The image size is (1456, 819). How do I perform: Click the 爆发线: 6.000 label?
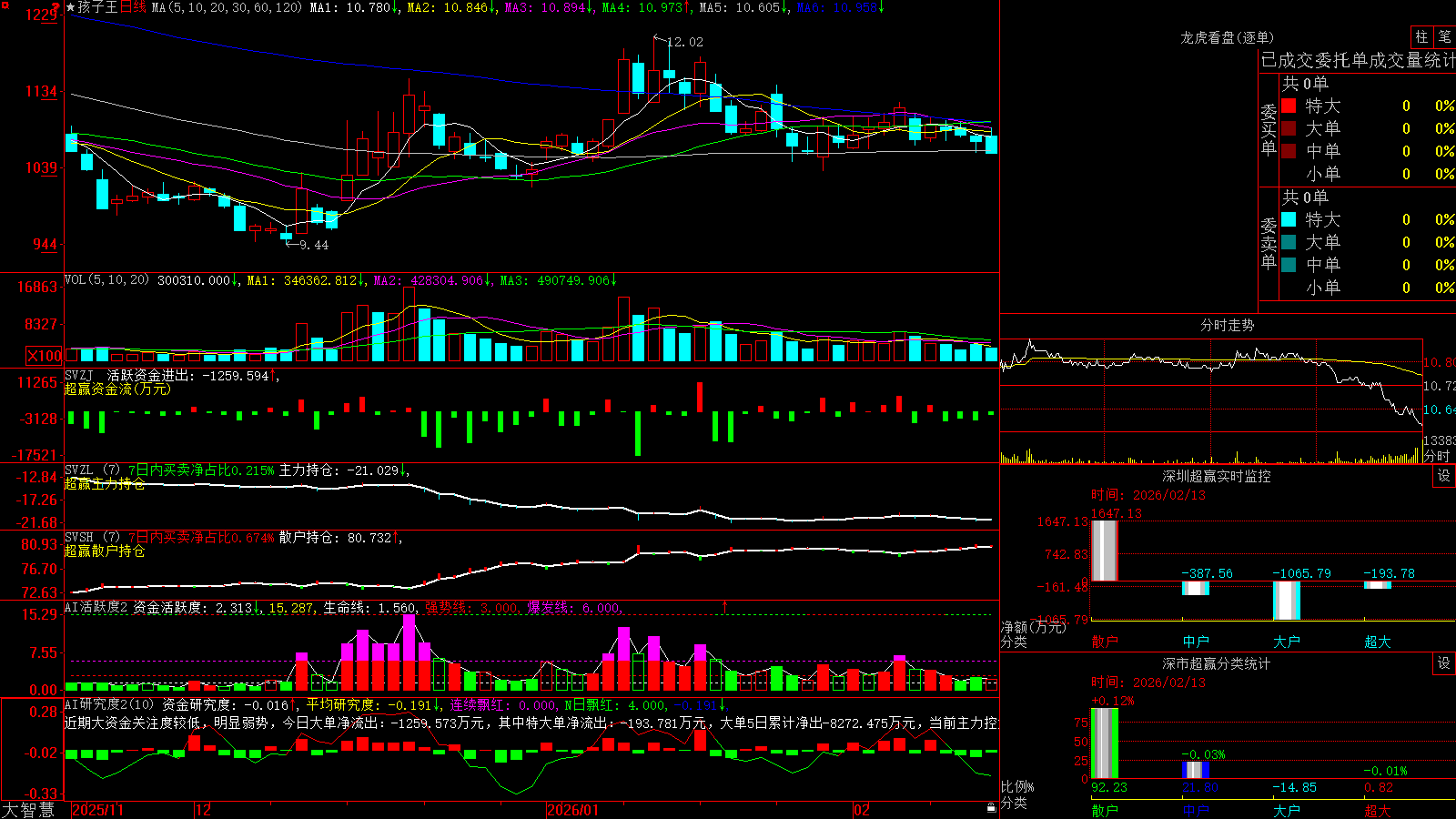(574, 608)
